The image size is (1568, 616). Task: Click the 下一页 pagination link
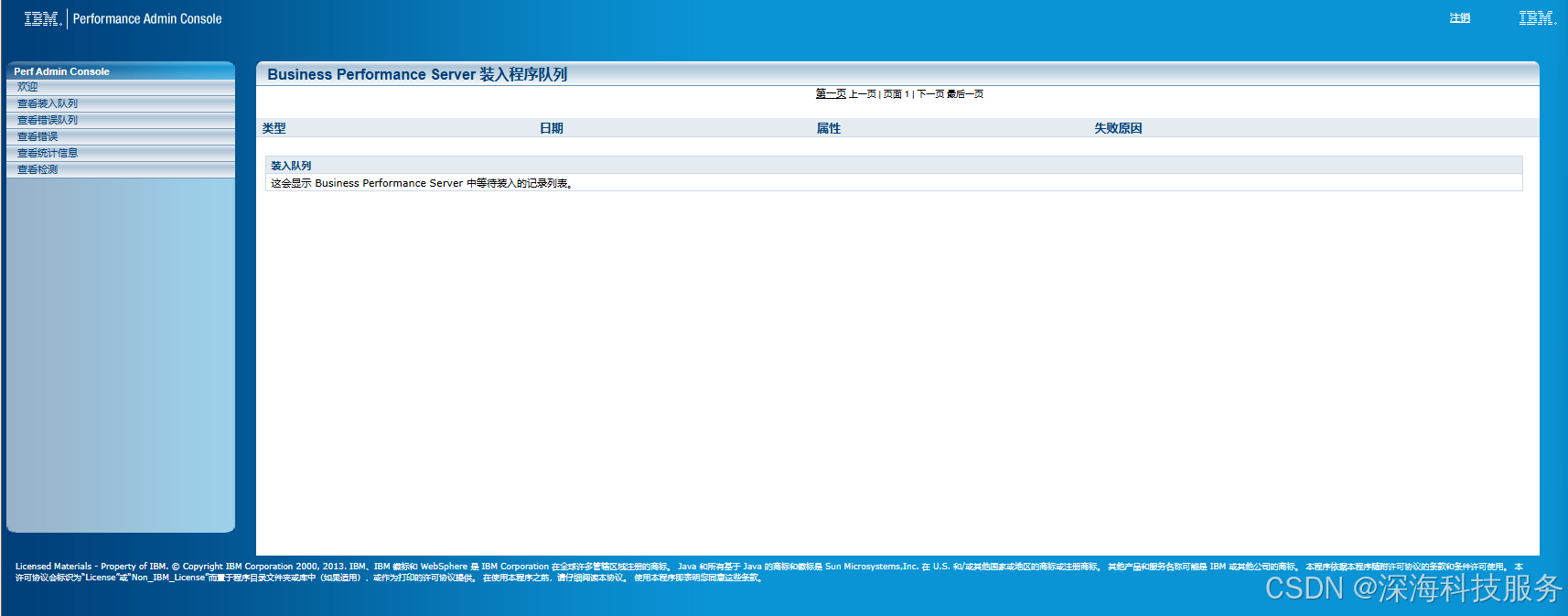tap(930, 93)
